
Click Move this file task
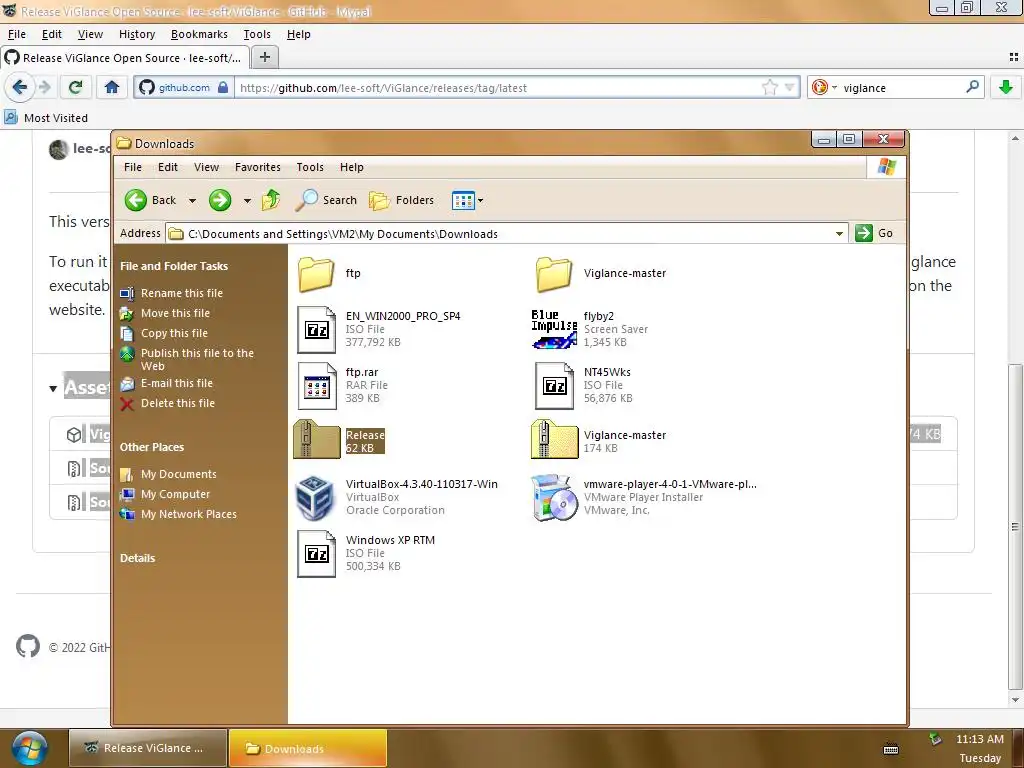pyautogui.click(x=175, y=313)
